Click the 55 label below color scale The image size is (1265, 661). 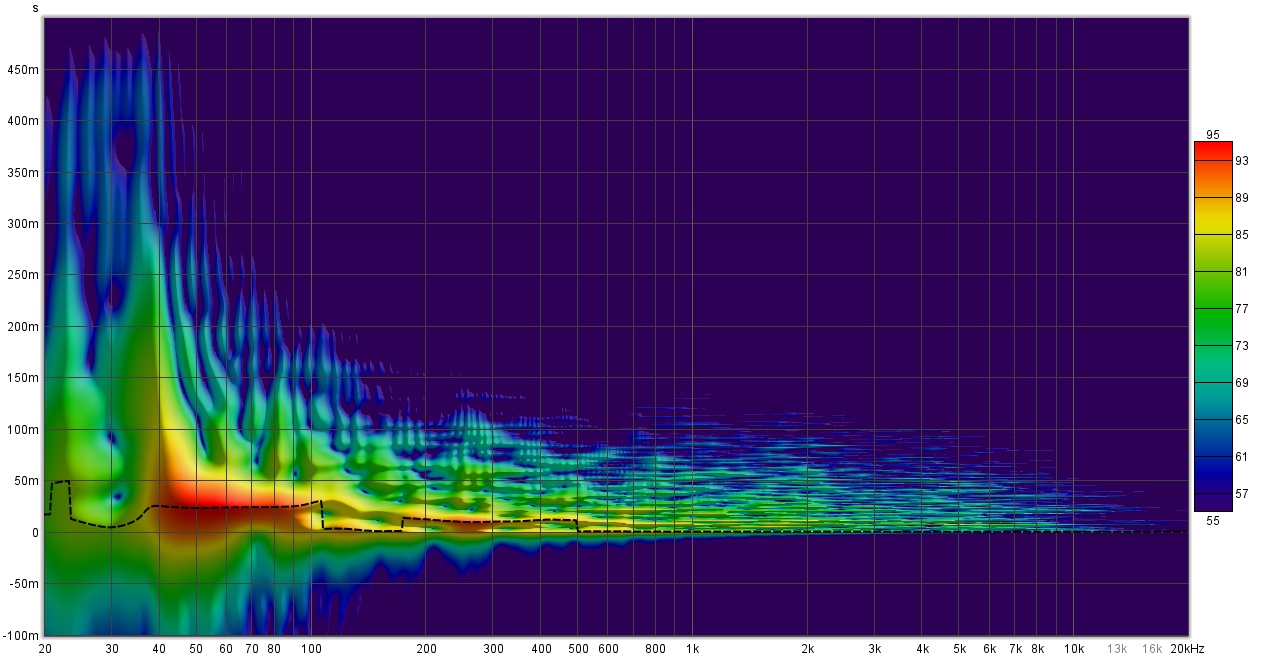point(1213,521)
